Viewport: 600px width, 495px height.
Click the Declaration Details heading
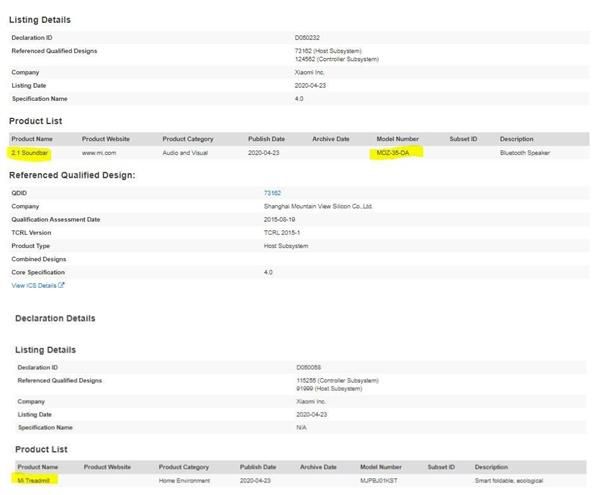[x=55, y=318]
